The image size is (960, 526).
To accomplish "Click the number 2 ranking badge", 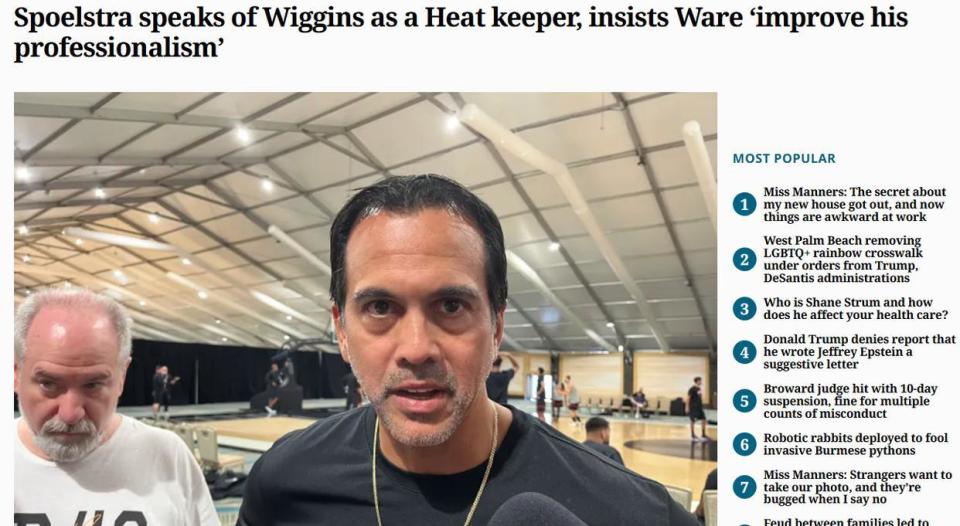I will [744, 260].
